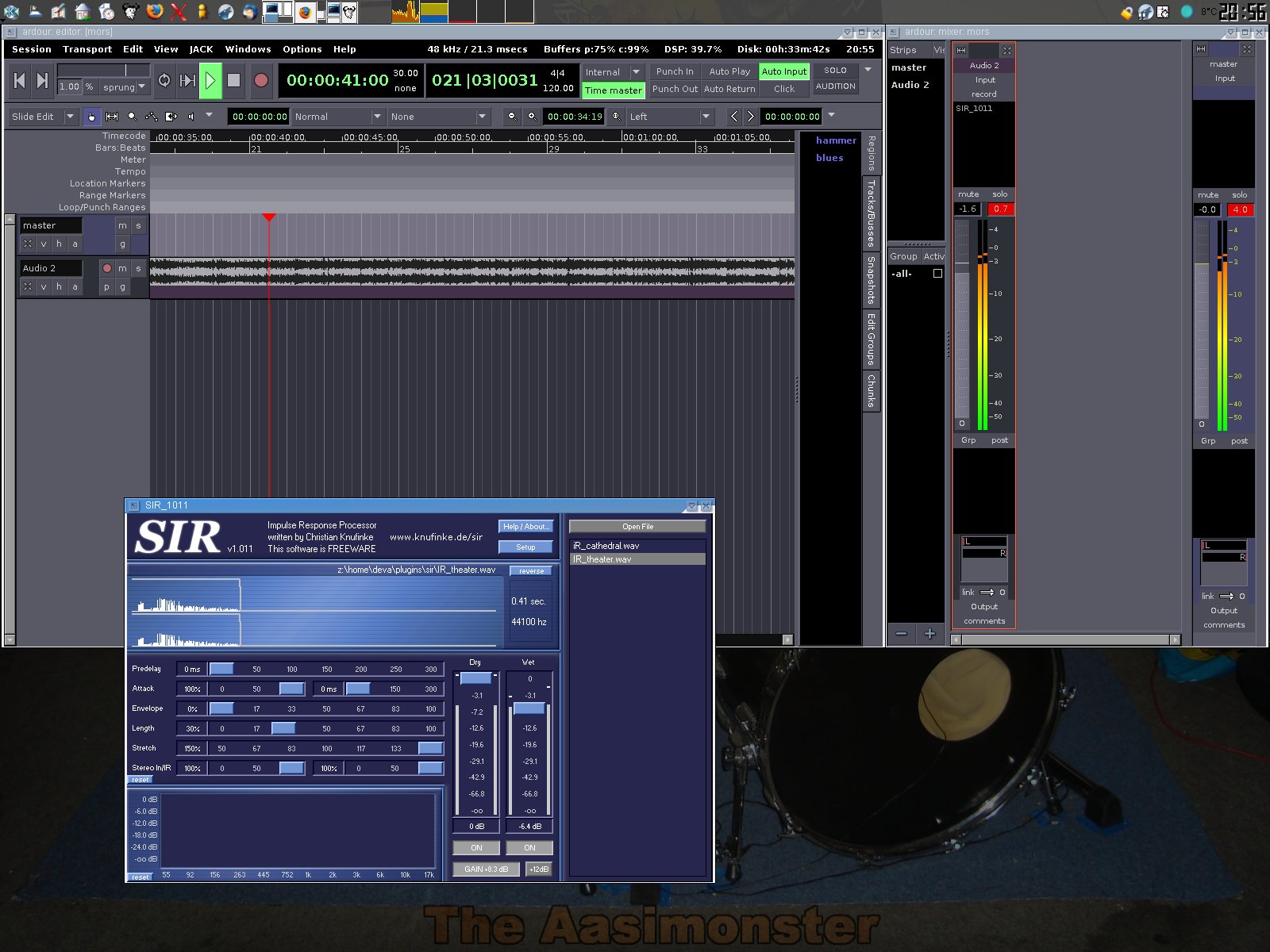
Task: Open the KDE menu icon
Action: point(11,11)
